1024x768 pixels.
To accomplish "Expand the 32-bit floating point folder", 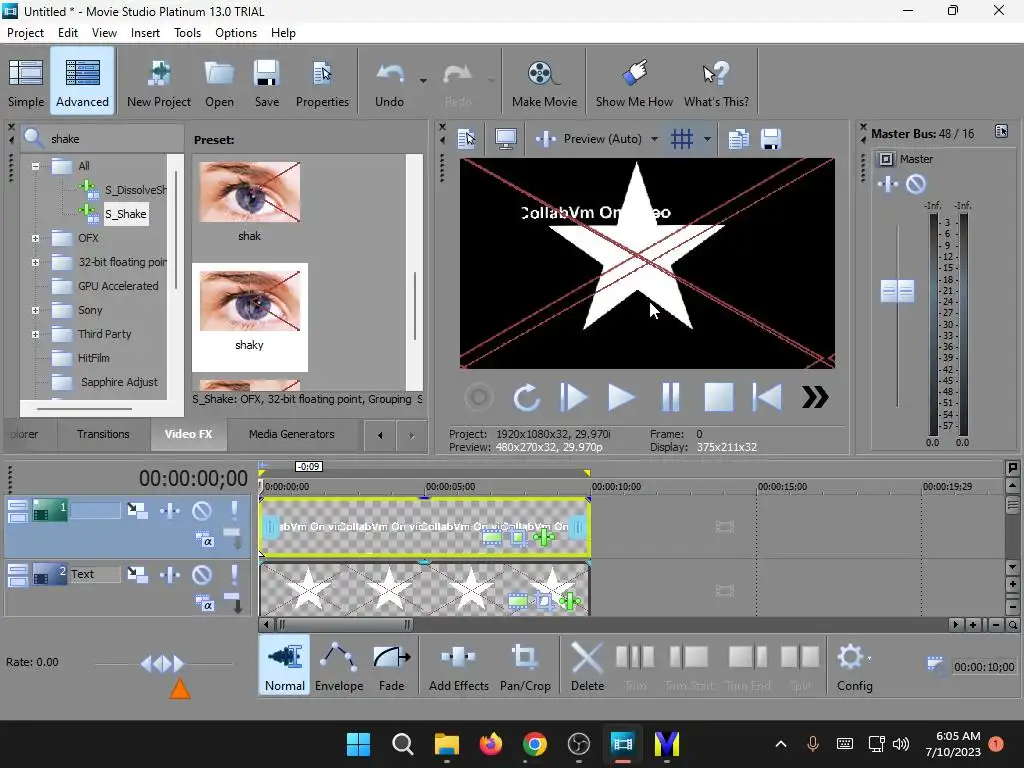I will pos(35,263).
